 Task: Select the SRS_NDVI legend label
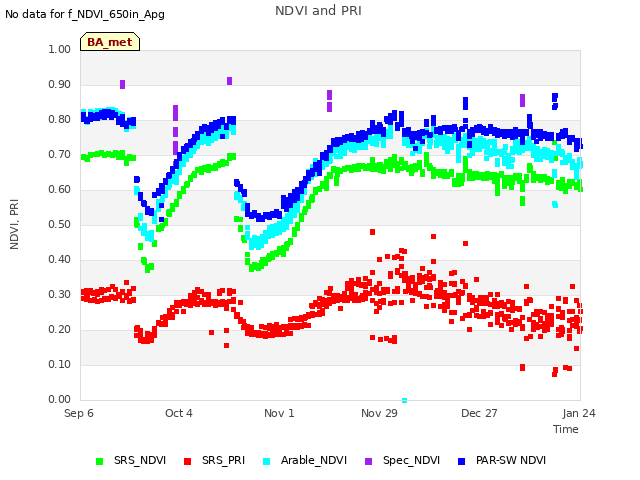pos(140,460)
